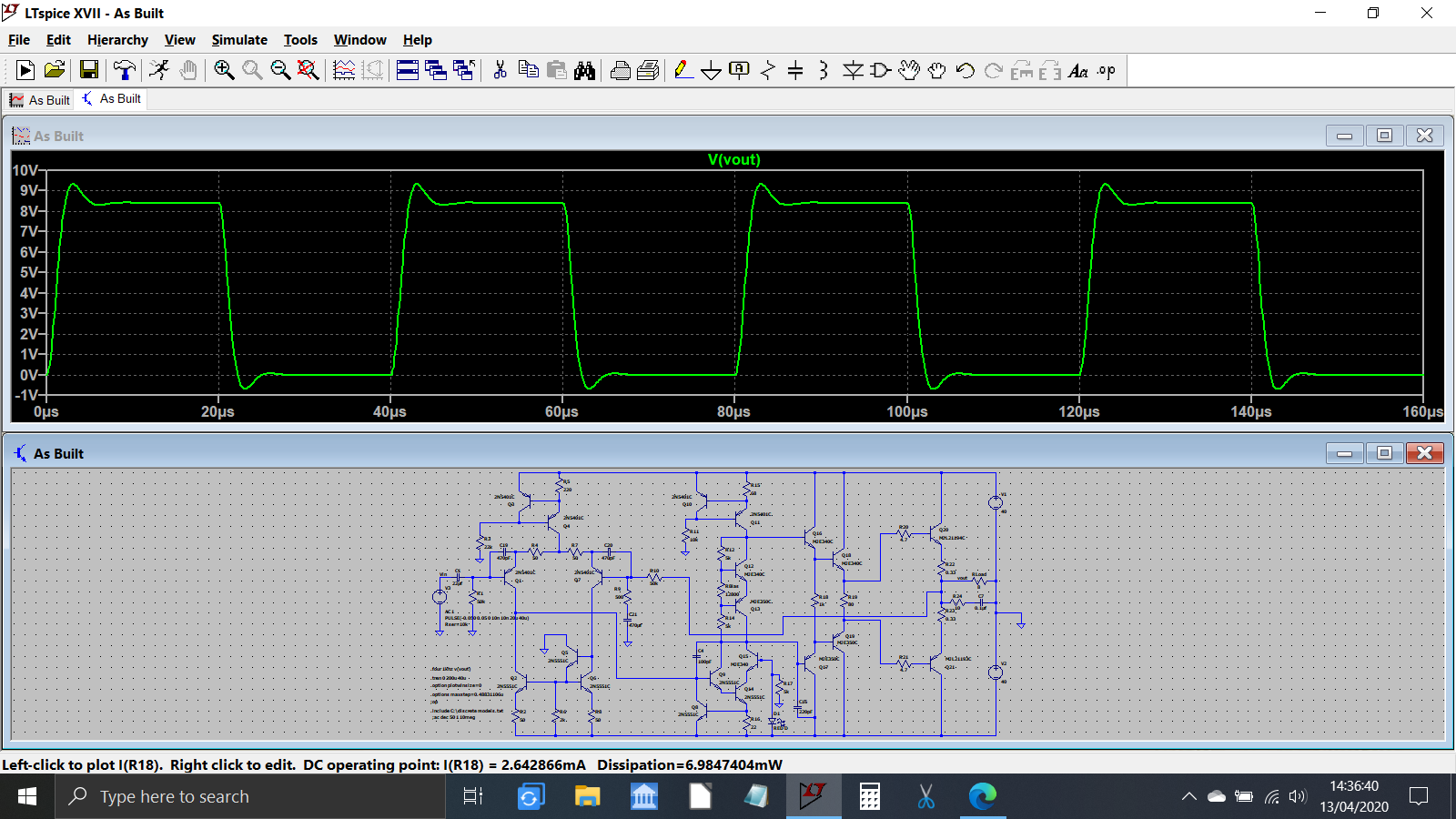Open the Component library via the gate icon

coord(881,70)
